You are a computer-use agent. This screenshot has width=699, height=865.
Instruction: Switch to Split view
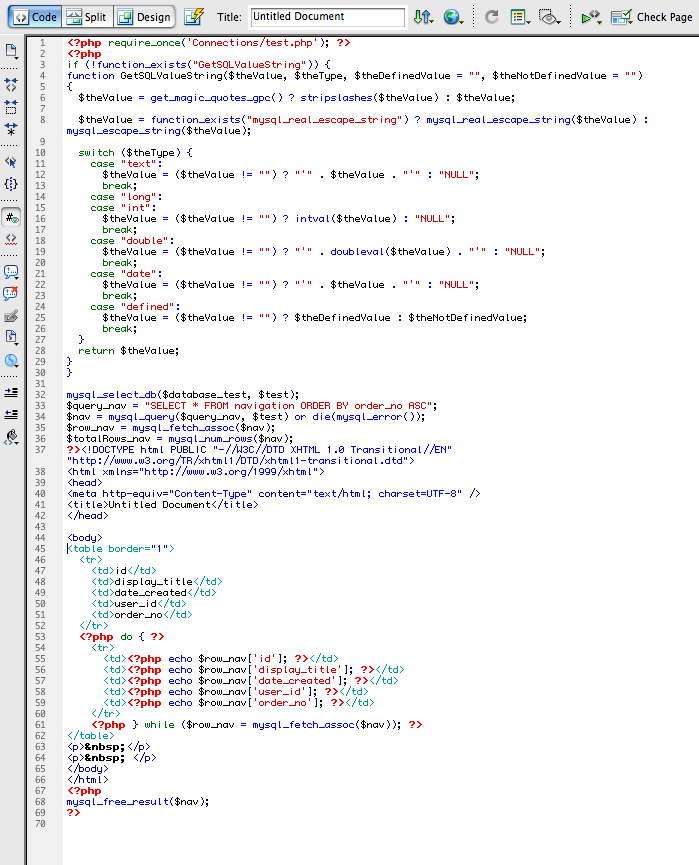(87, 17)
